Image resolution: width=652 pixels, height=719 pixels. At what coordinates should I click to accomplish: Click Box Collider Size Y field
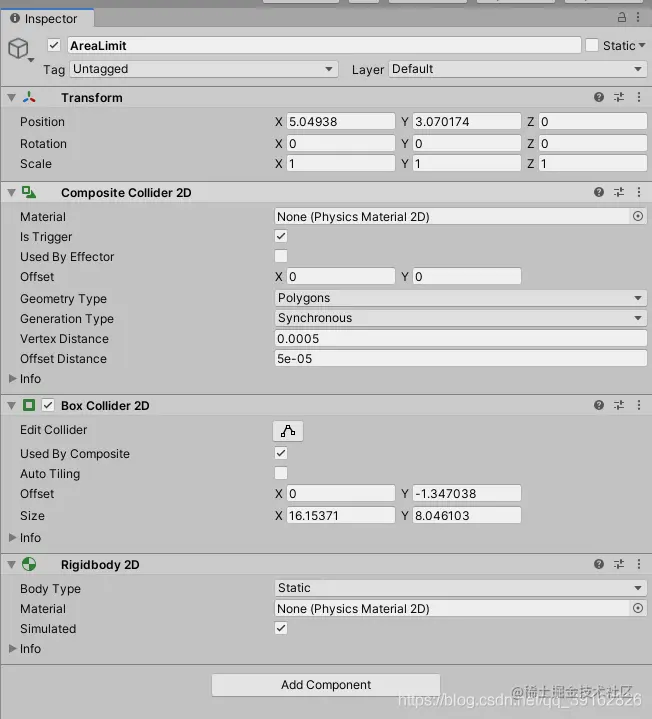(467, 515)
